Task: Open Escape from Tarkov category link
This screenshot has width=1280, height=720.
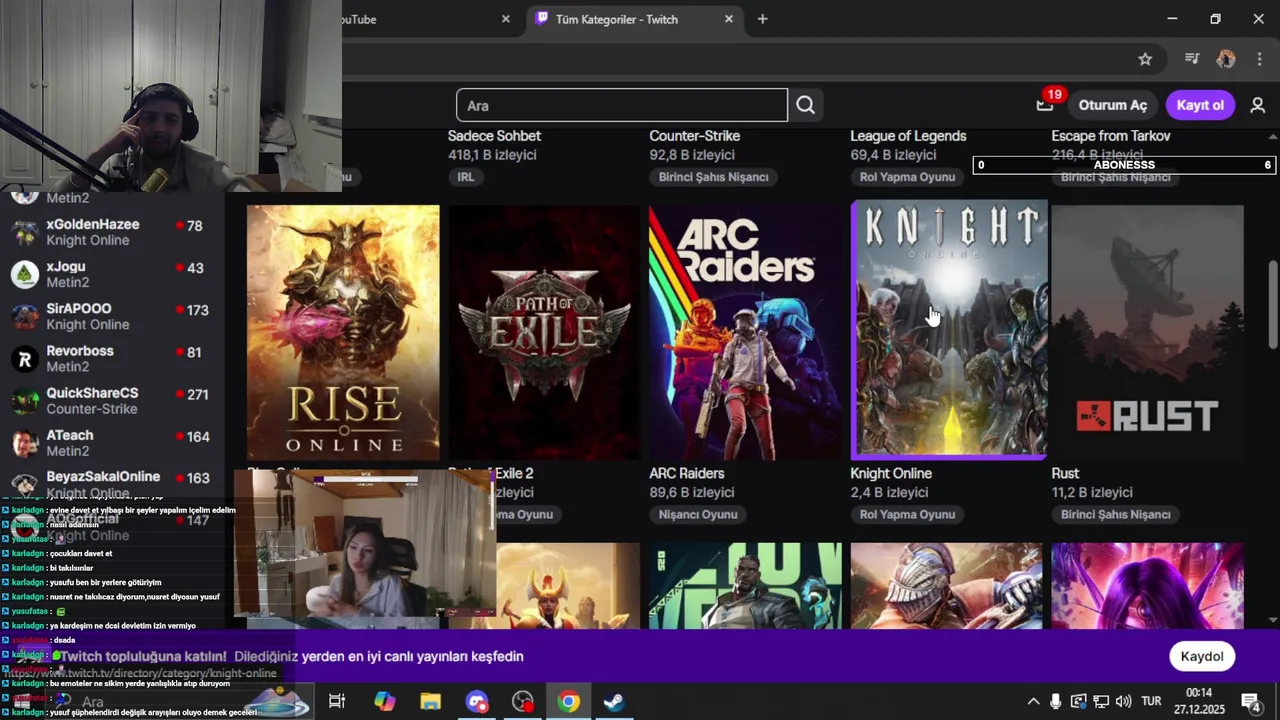Action: pos(1111,136)
